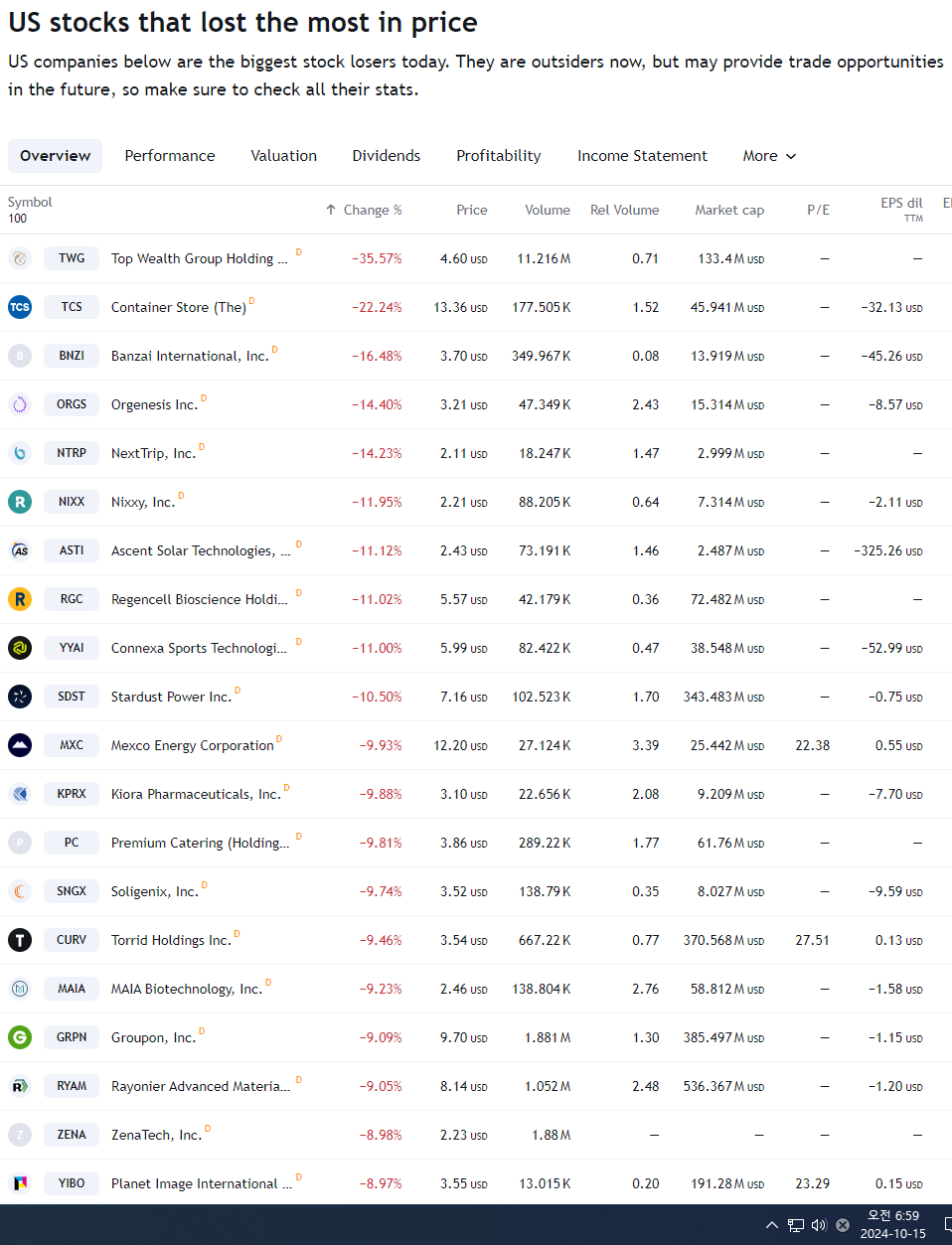
Task: Click the TWG company logo icon
Action: pos(20,258)
